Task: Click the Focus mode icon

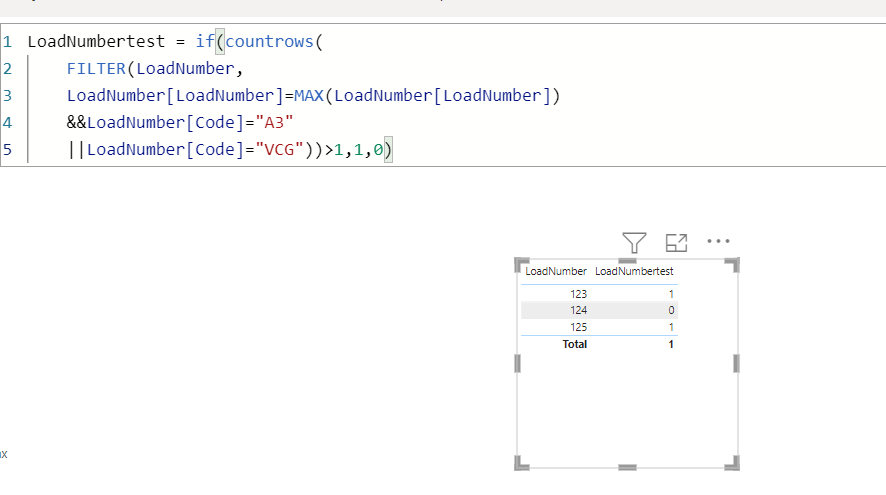Action: point(676,243)
